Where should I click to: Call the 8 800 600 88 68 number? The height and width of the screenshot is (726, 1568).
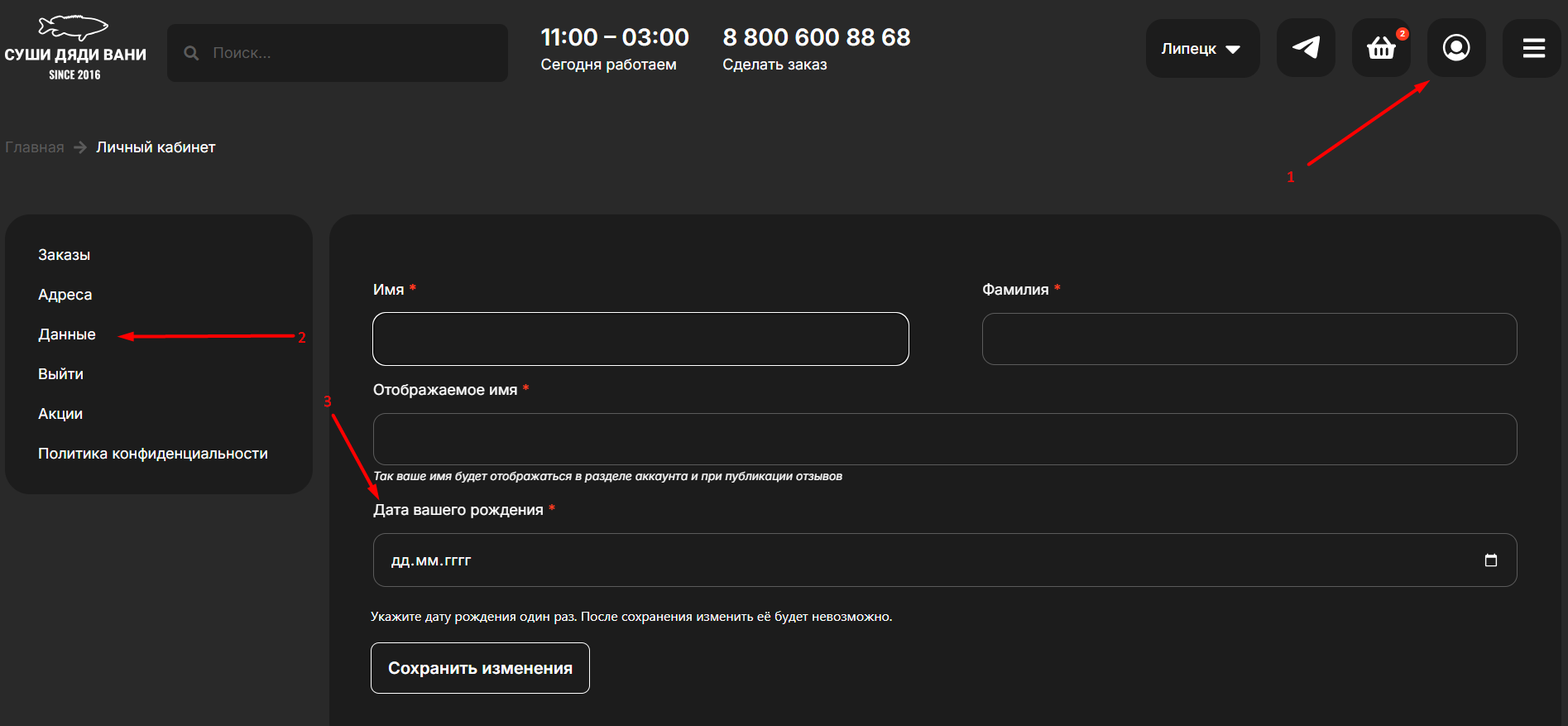click(x=816, y=37)
